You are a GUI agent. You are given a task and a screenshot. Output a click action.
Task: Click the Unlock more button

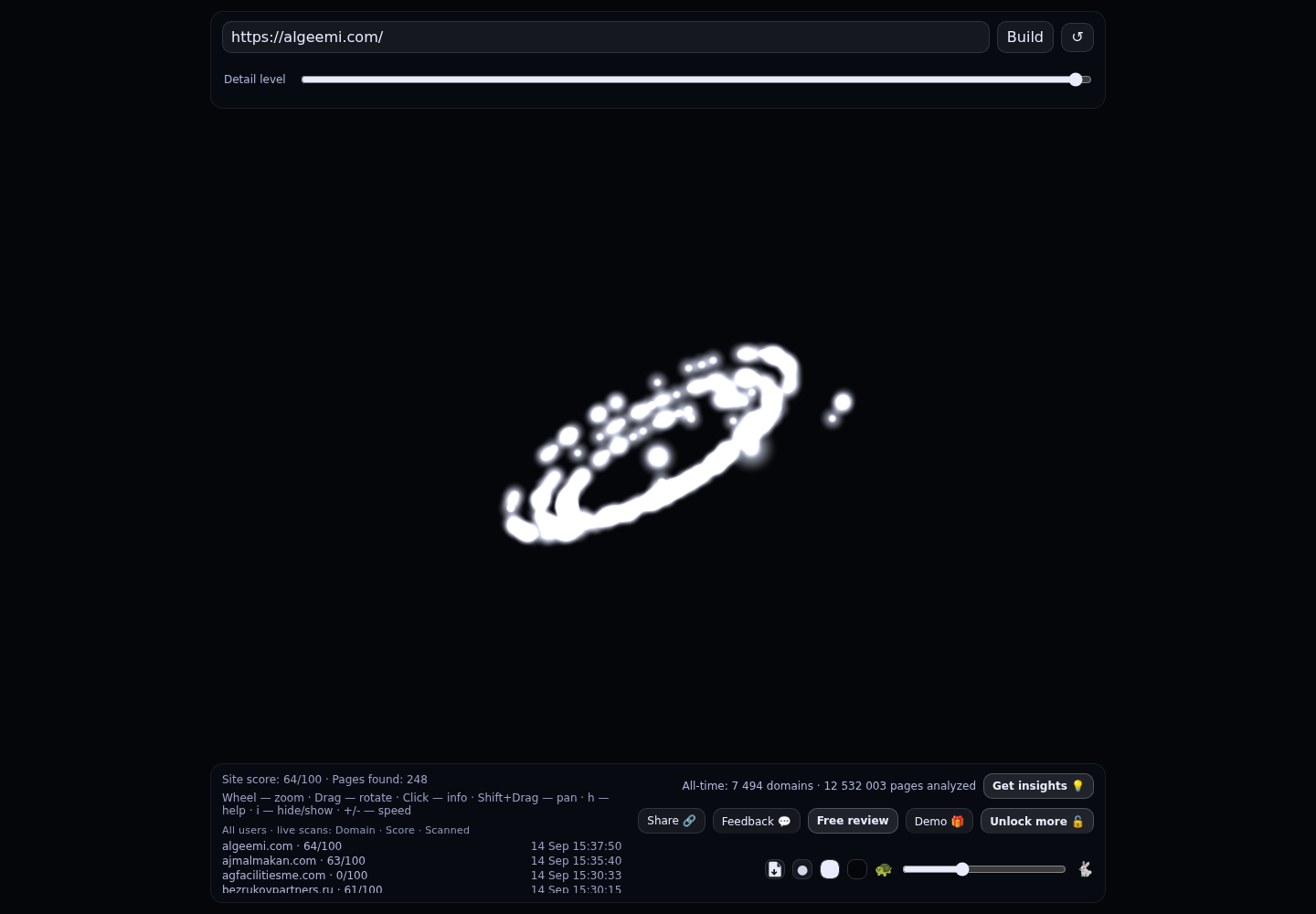click(1037, 821)
